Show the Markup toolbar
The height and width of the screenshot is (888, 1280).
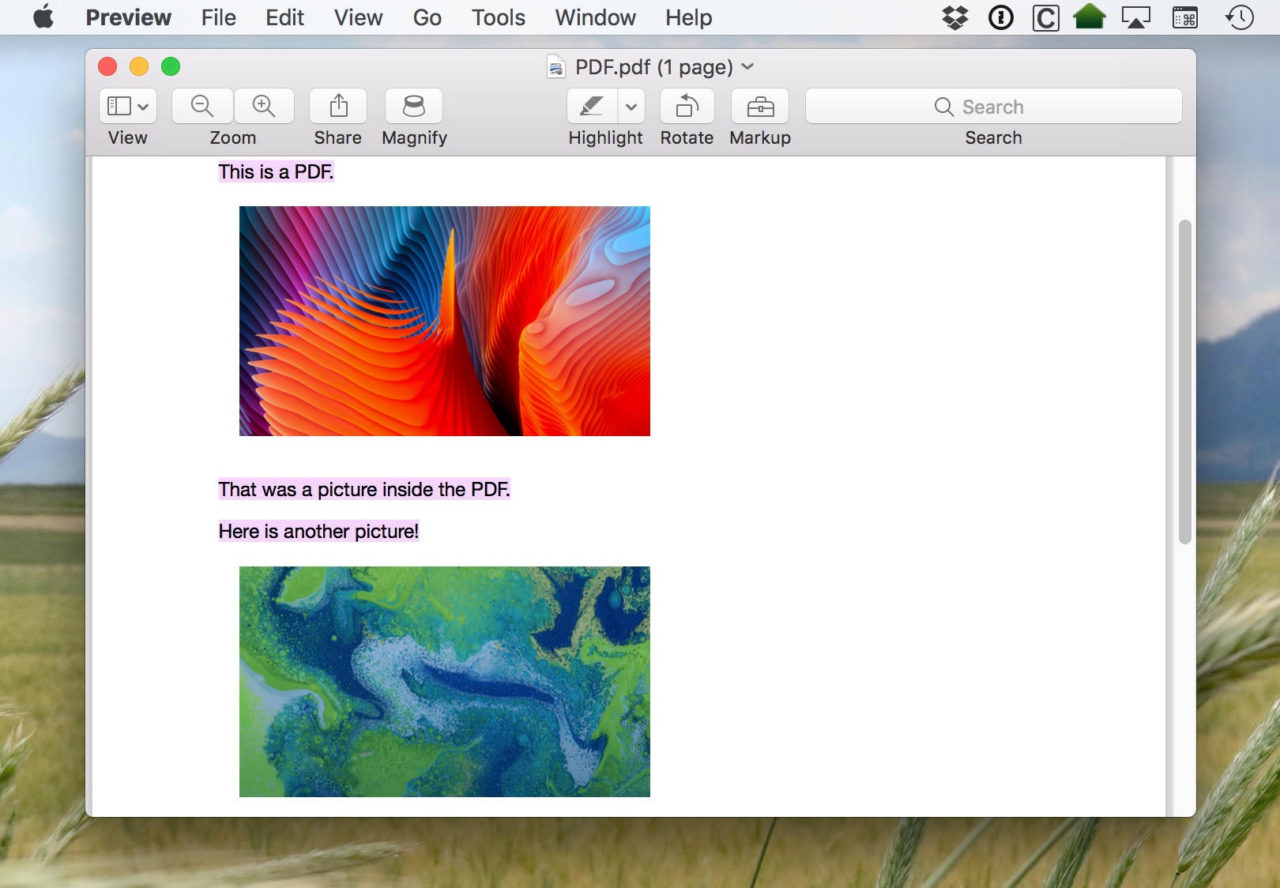(760, 106)
